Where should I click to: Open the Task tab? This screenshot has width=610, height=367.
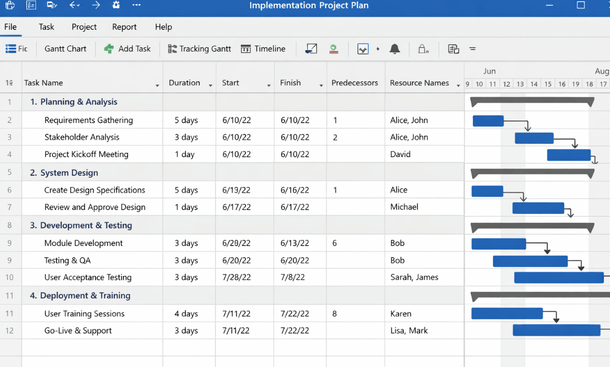tap(46, 27)
